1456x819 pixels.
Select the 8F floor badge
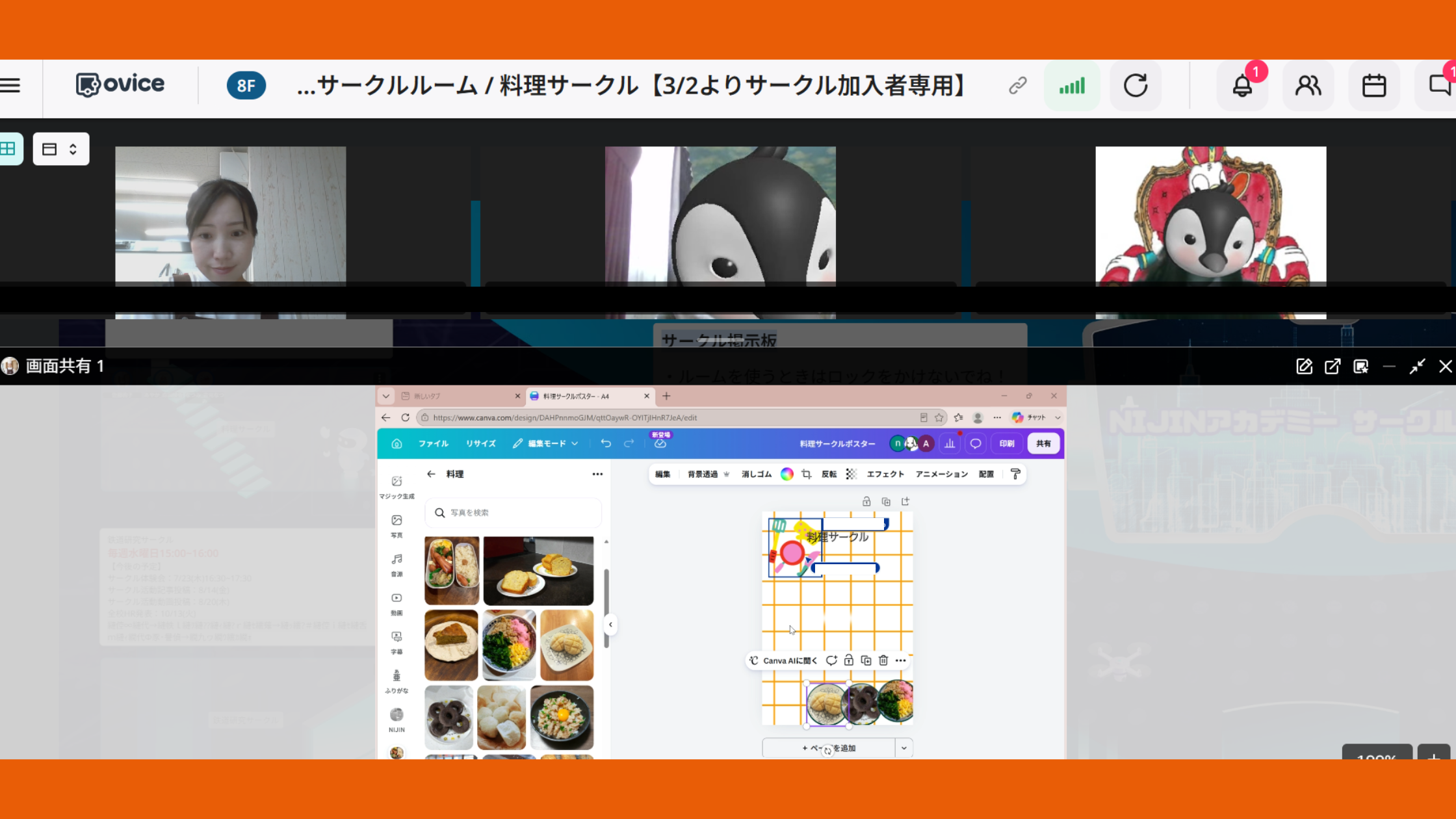click(x=246, y=86)
